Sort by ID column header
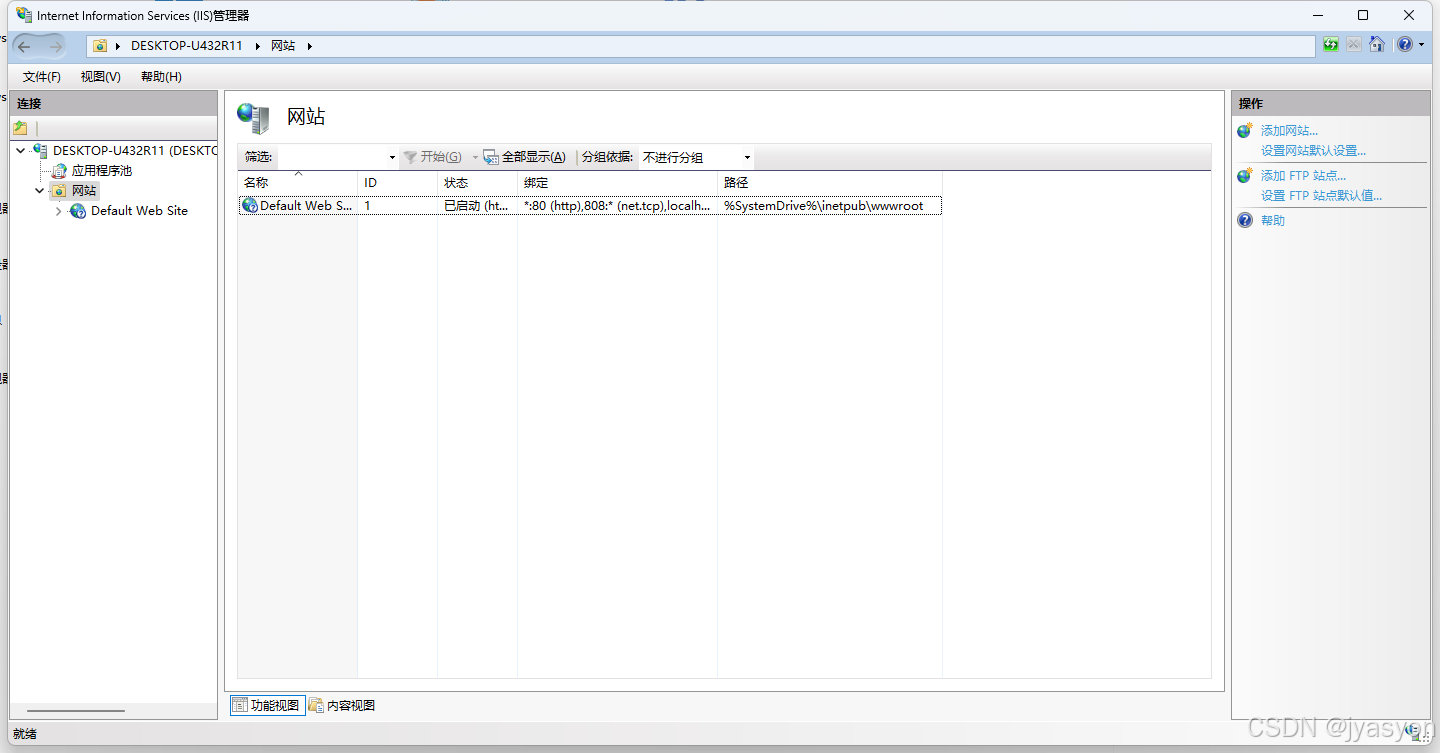 point(397,183)
